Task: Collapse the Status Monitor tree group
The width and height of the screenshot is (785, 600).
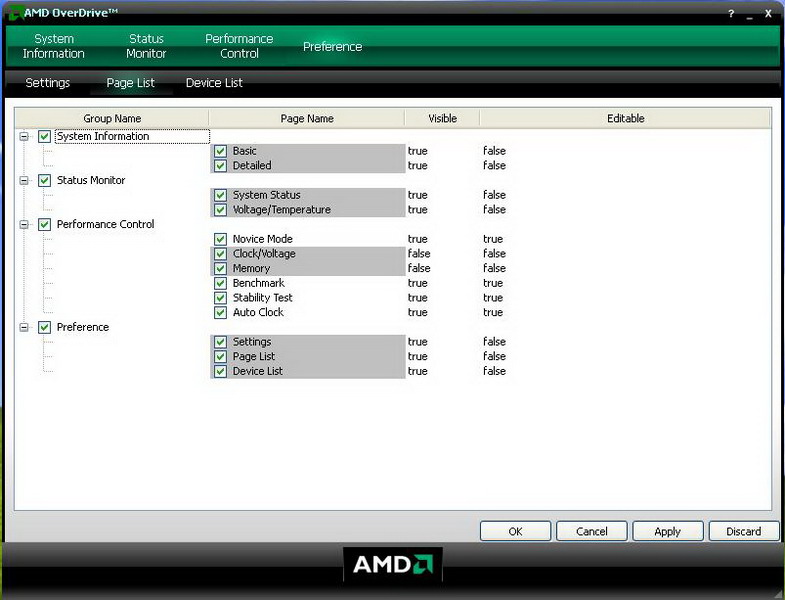Action: point(24,180)
